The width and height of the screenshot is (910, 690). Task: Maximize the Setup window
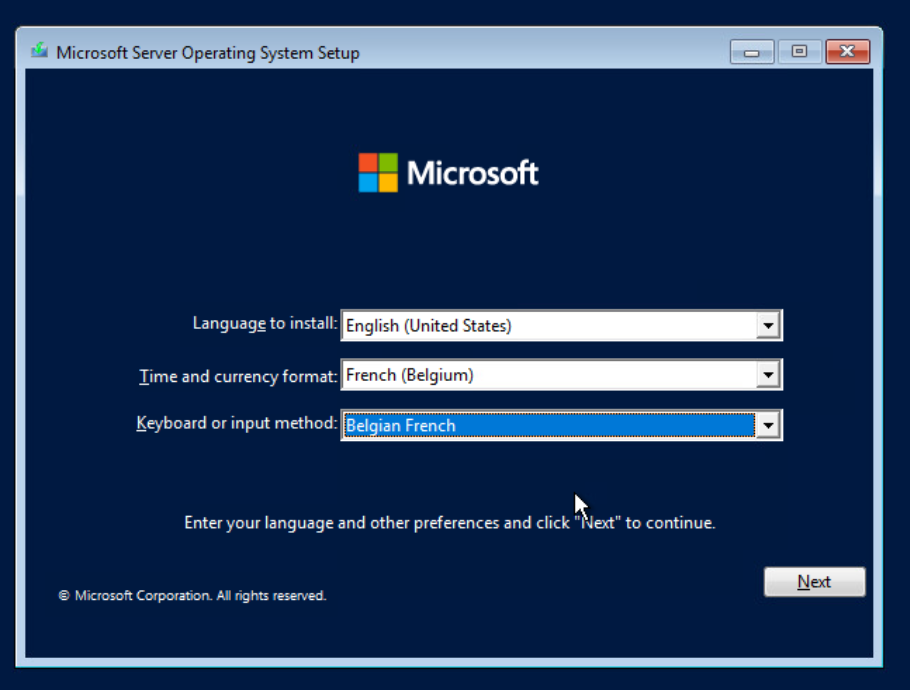(x=799, y=52)
